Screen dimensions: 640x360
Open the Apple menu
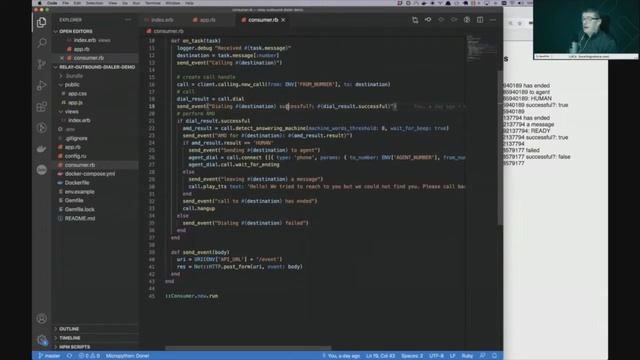(40, 3)
